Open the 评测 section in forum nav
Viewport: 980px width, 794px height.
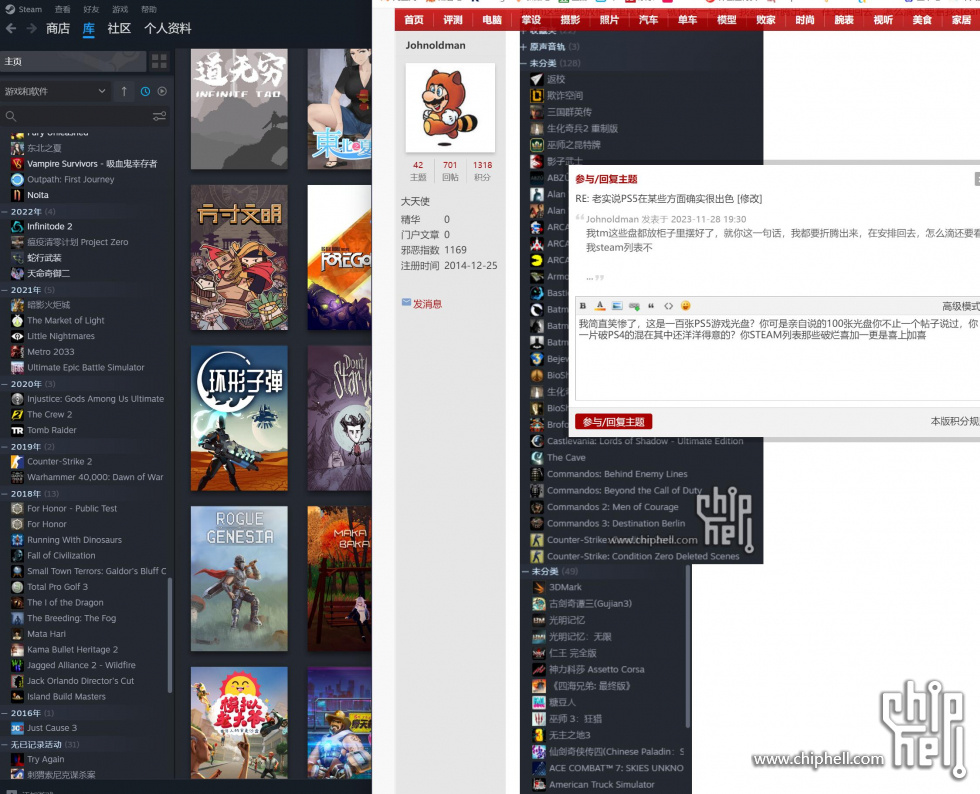tap(453, 20)
